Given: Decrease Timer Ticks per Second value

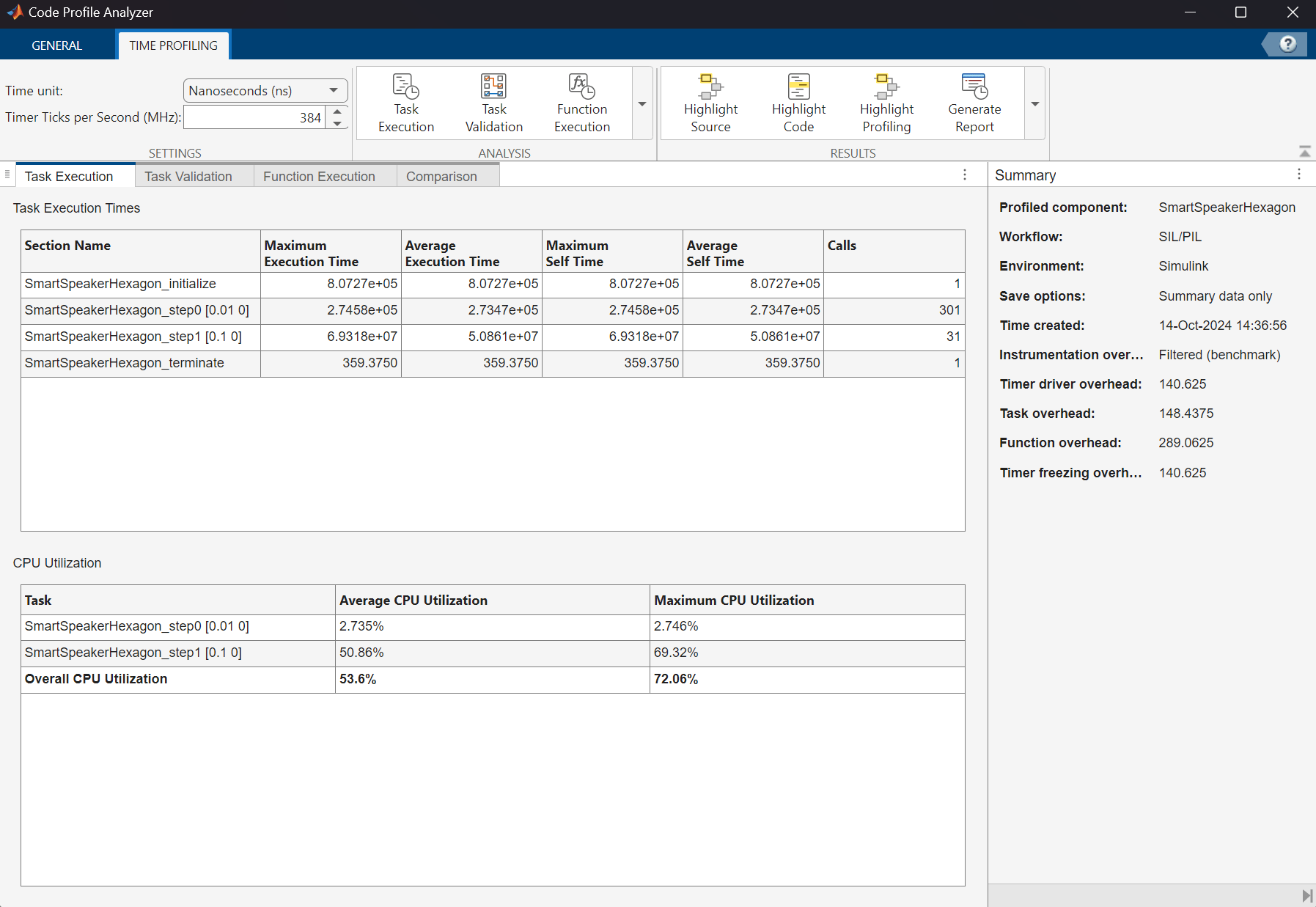Looking at the screenshot, I should point(337,123).
